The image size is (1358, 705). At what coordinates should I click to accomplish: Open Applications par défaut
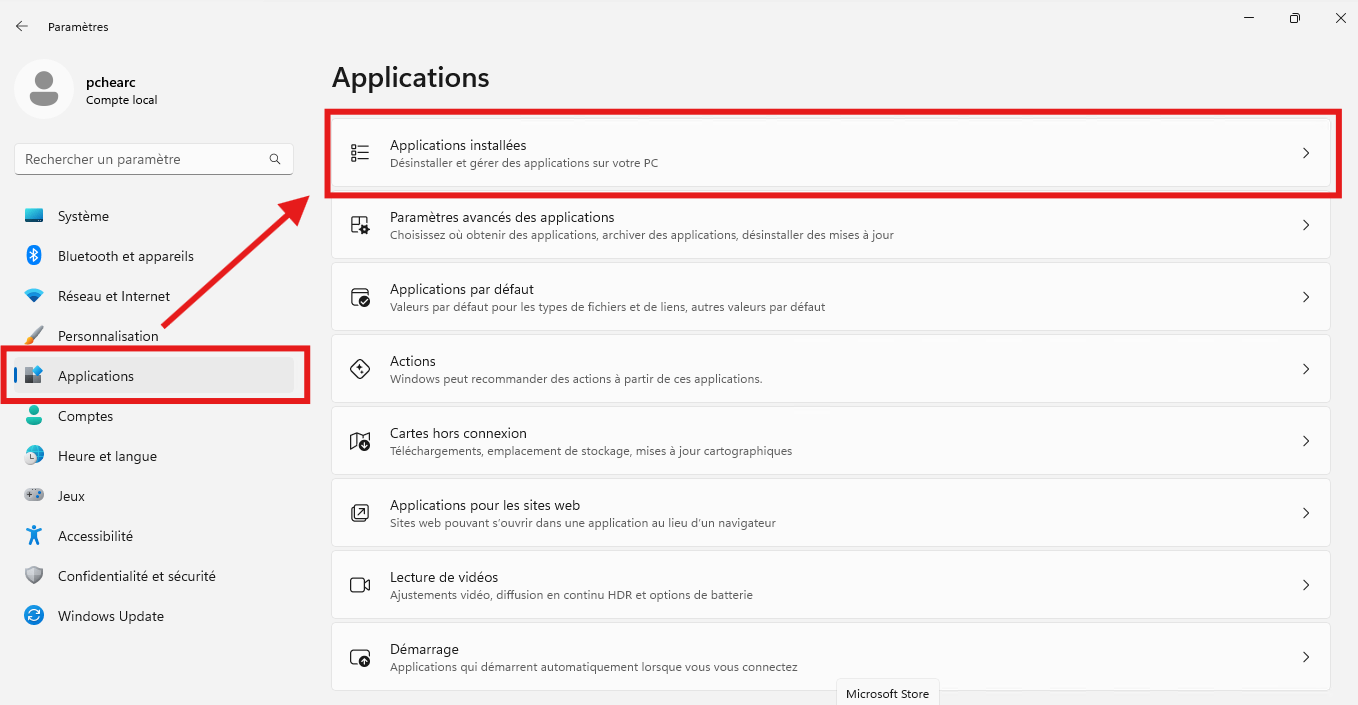pyautogui.click(x=831, y=297)
